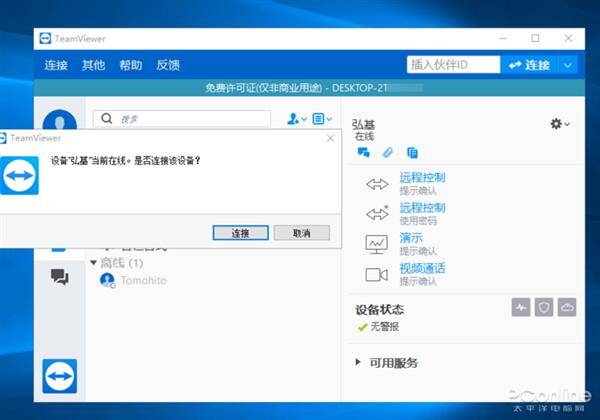Click the license banner text DESKTOP-21

tap(360, 88)
